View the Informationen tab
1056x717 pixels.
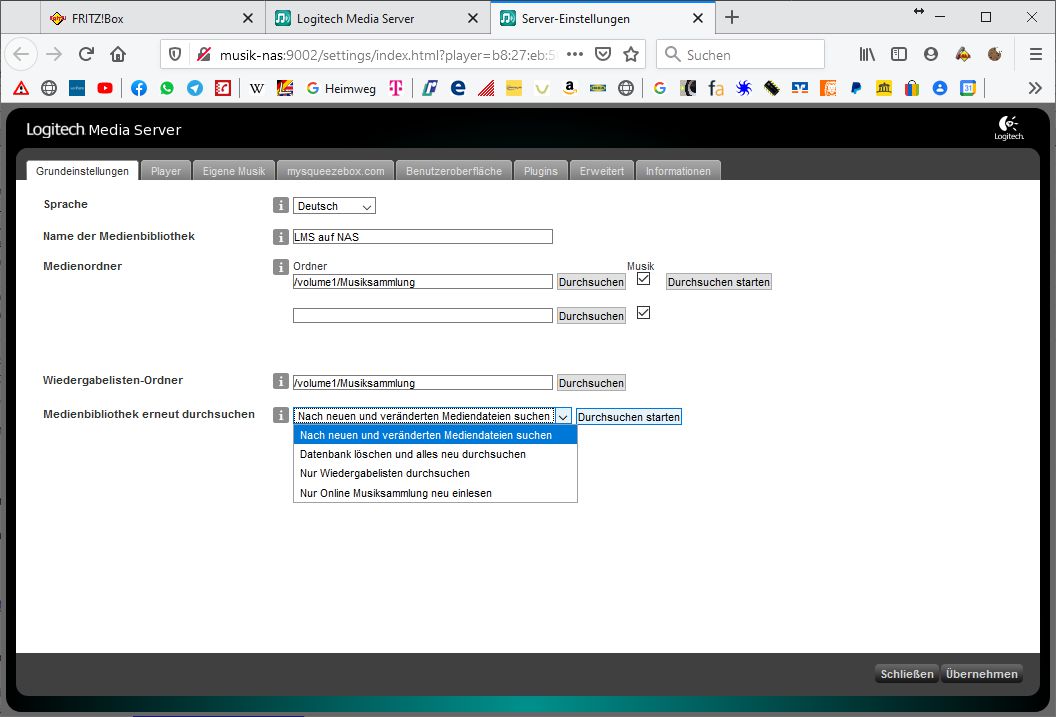(678, 171)
